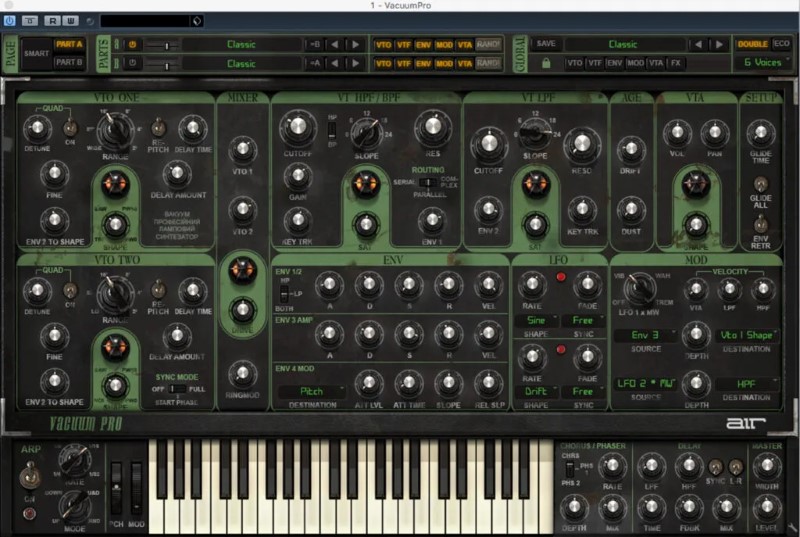Toggle VTO Two Quad ON switch
The width and height of the screenshot is (800, 537).
coord(70,291)
